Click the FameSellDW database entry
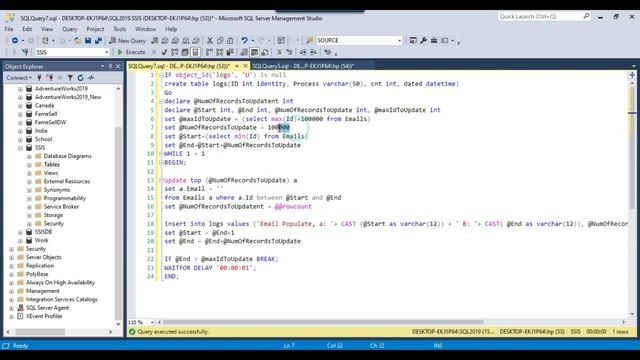This screenshot has width=640, height=360. pos(50,122)
